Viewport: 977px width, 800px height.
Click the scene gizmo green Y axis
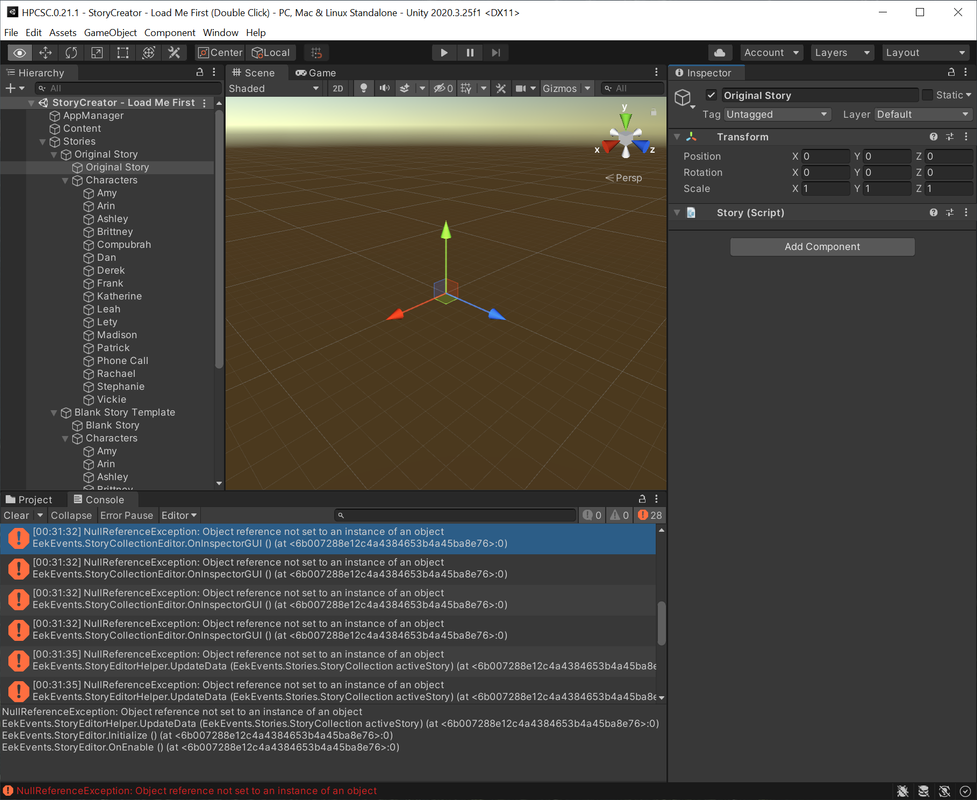coord(626,118)
